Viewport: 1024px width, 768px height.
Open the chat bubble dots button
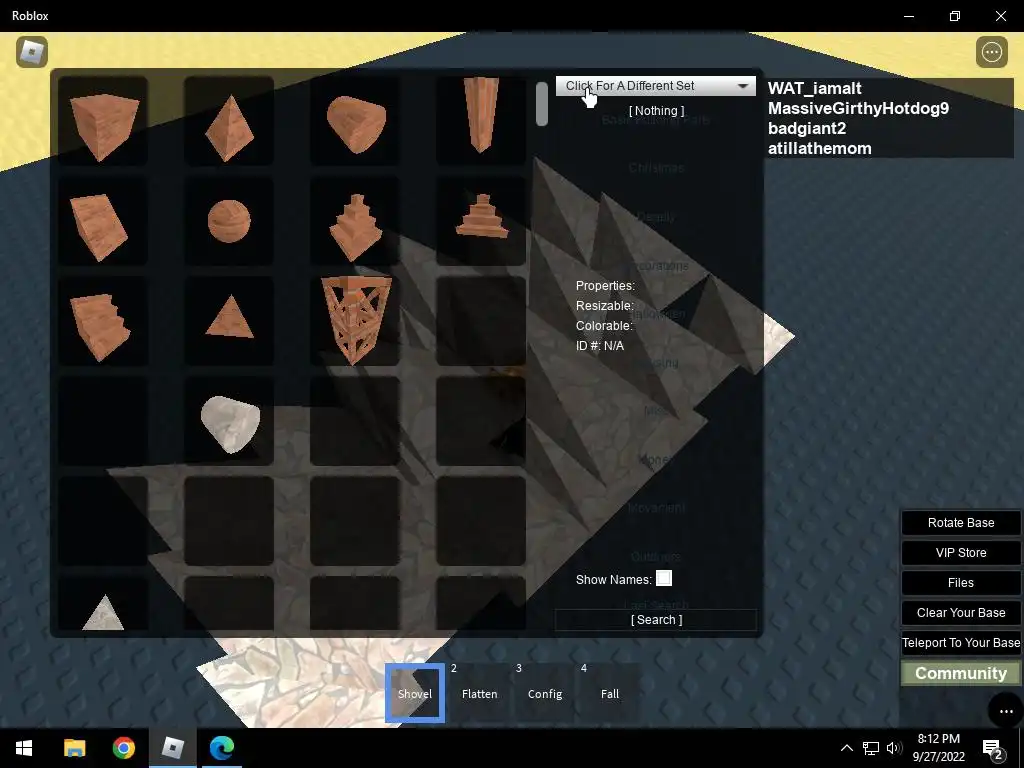(1006, 711)
